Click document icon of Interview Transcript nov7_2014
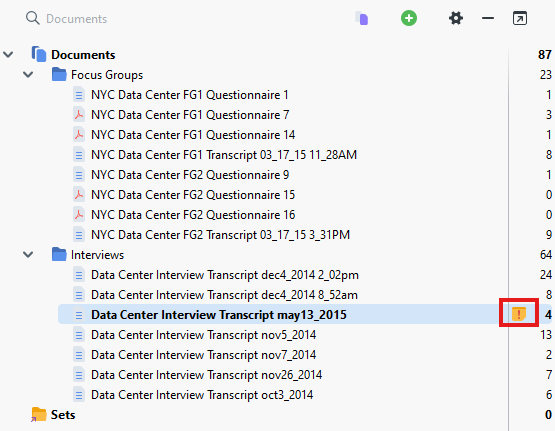 coord(79,355)
